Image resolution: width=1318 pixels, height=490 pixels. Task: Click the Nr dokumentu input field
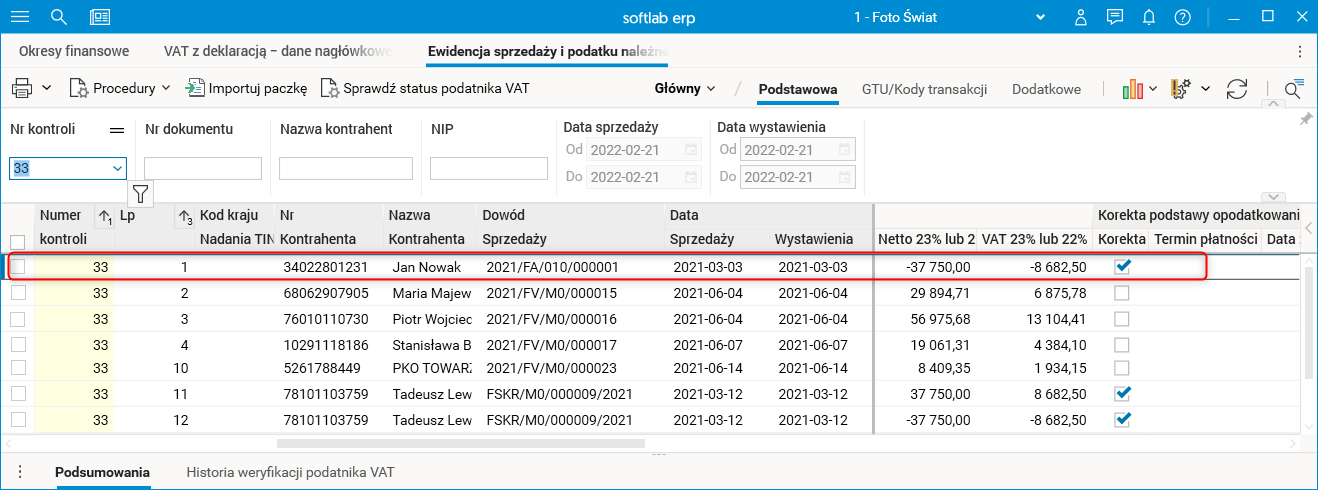203,169
